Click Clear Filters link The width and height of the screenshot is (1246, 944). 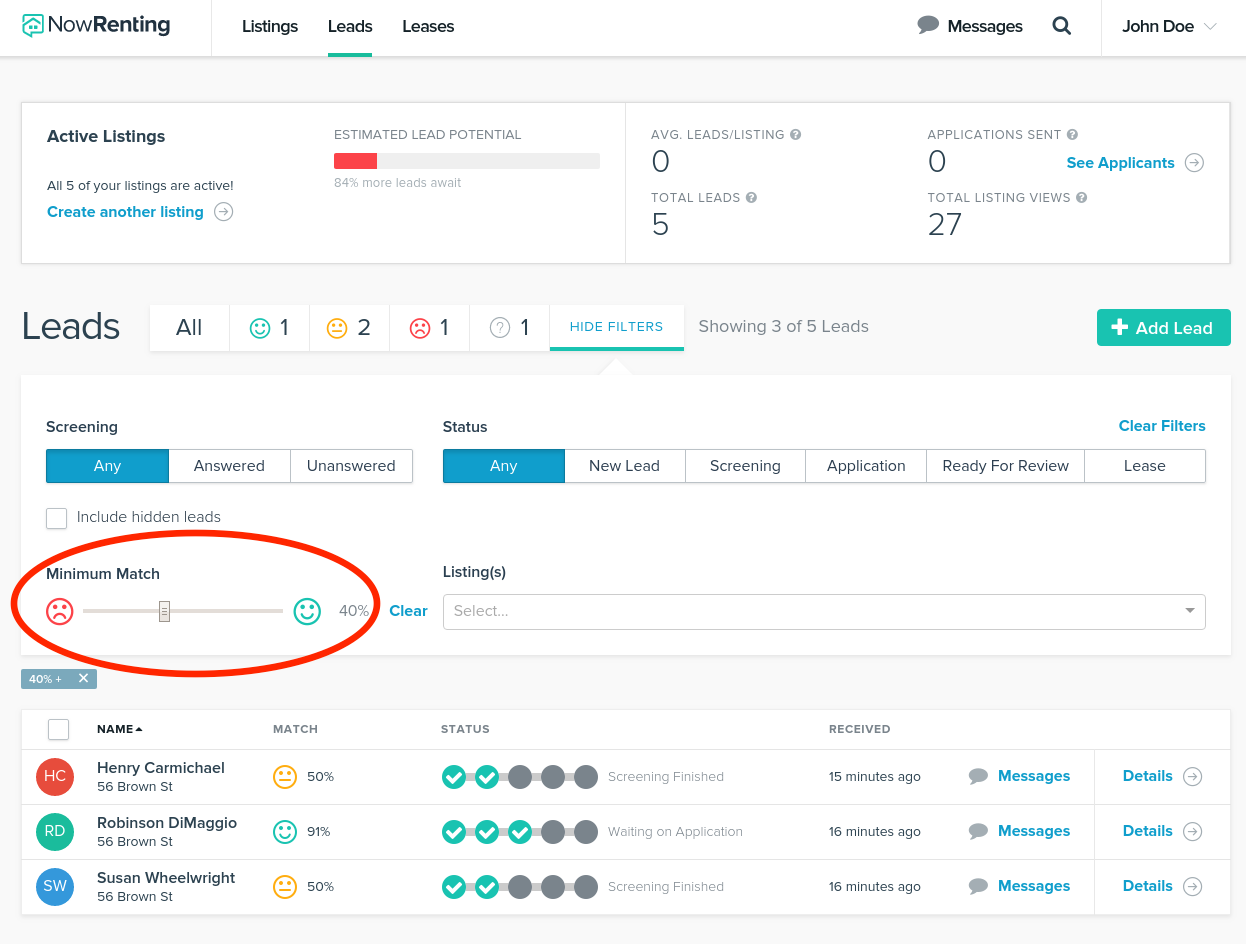tap(1162, 426)
